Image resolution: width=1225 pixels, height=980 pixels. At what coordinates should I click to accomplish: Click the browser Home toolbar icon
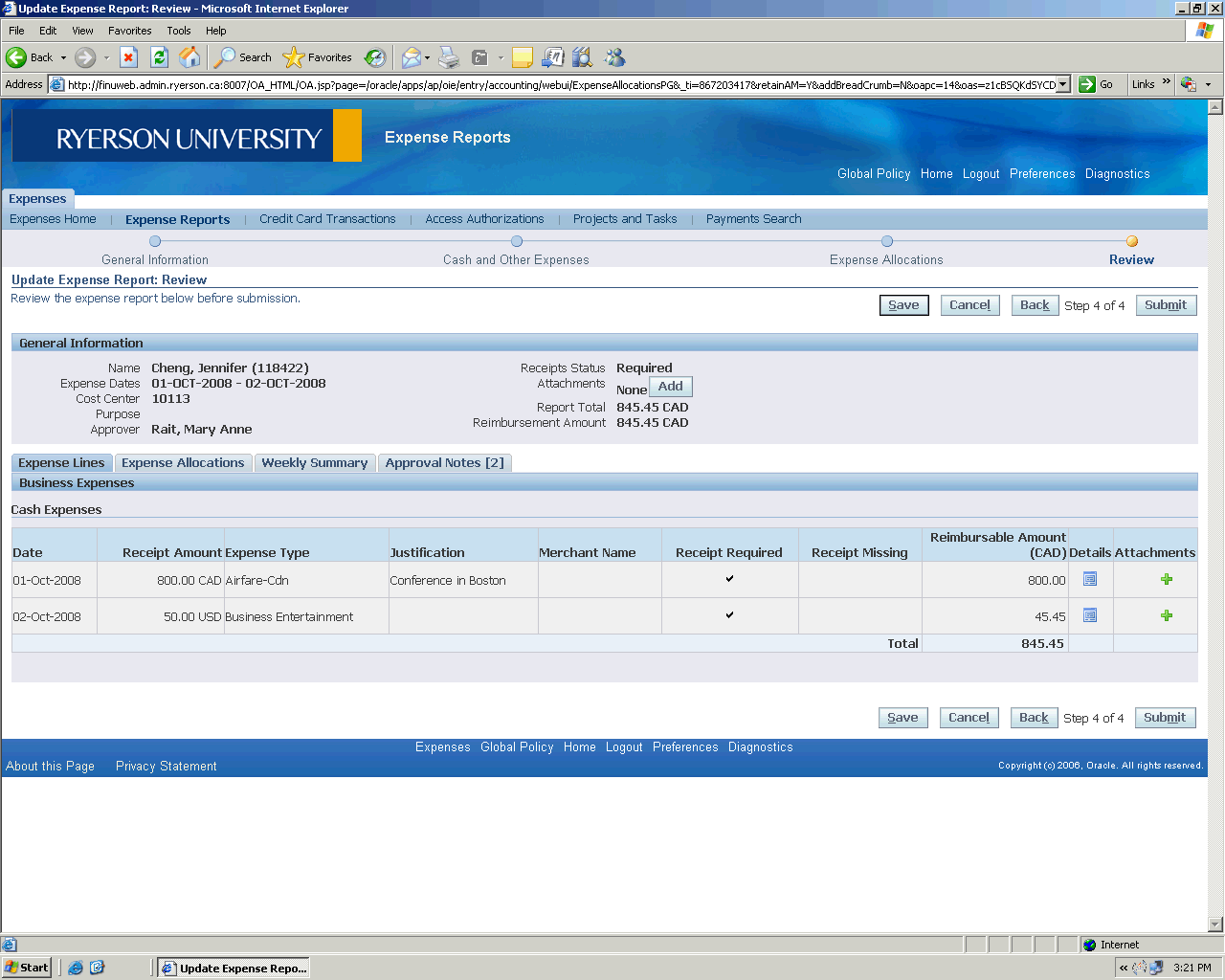pyautogui.click(x=190, y=57)
